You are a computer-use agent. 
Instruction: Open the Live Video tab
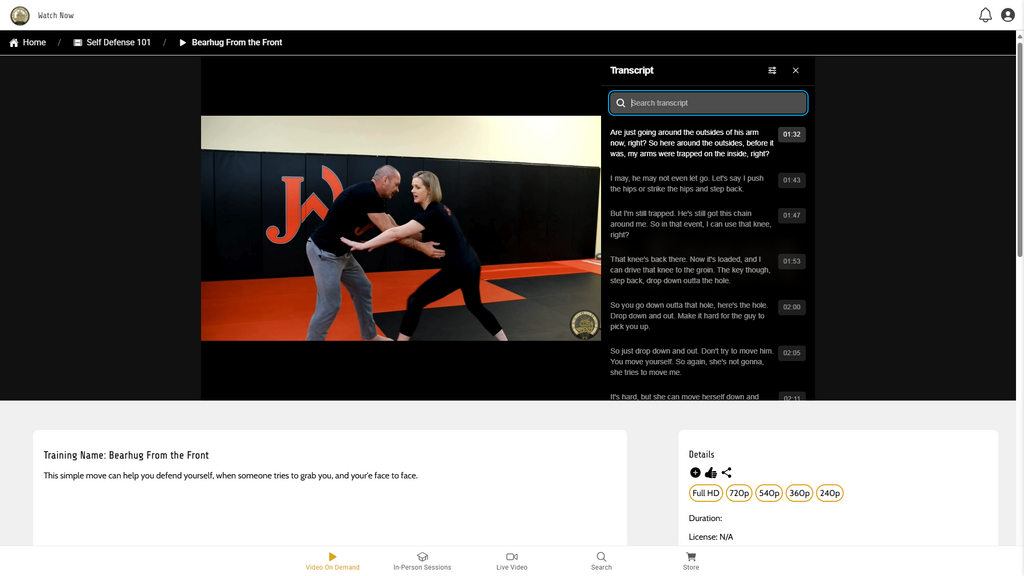click(511, 561)
